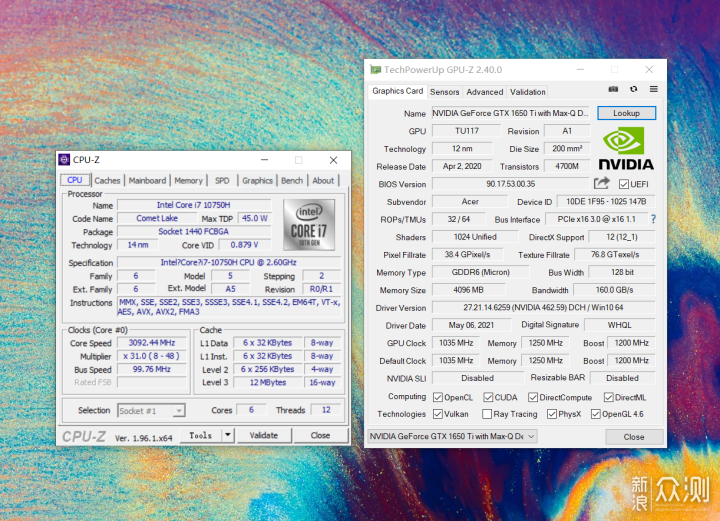
Task: Click the Validate button in CPU-Z
Action: [264, 435]
